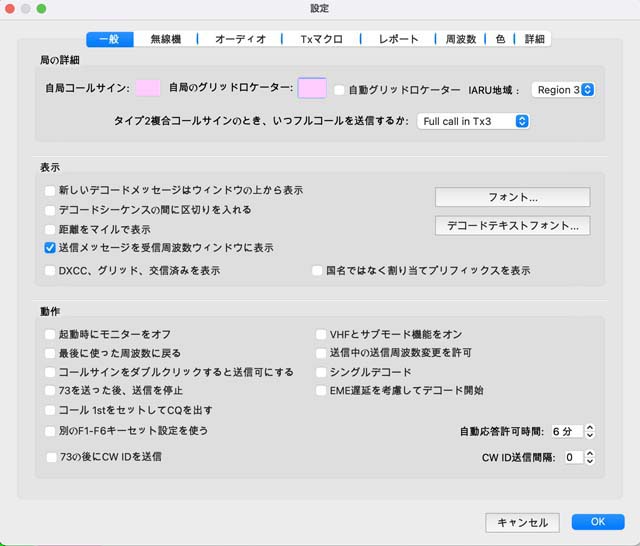
Task: Enable シングルデコード checkbox
Action: tap(321, 372)
